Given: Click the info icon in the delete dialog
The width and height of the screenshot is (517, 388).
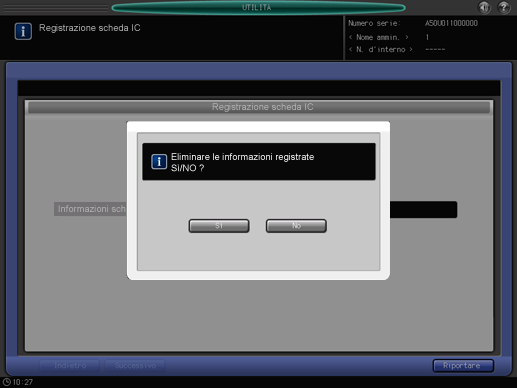Looking at the screenshot, I should pyautogui.click(x=159, y=162).
